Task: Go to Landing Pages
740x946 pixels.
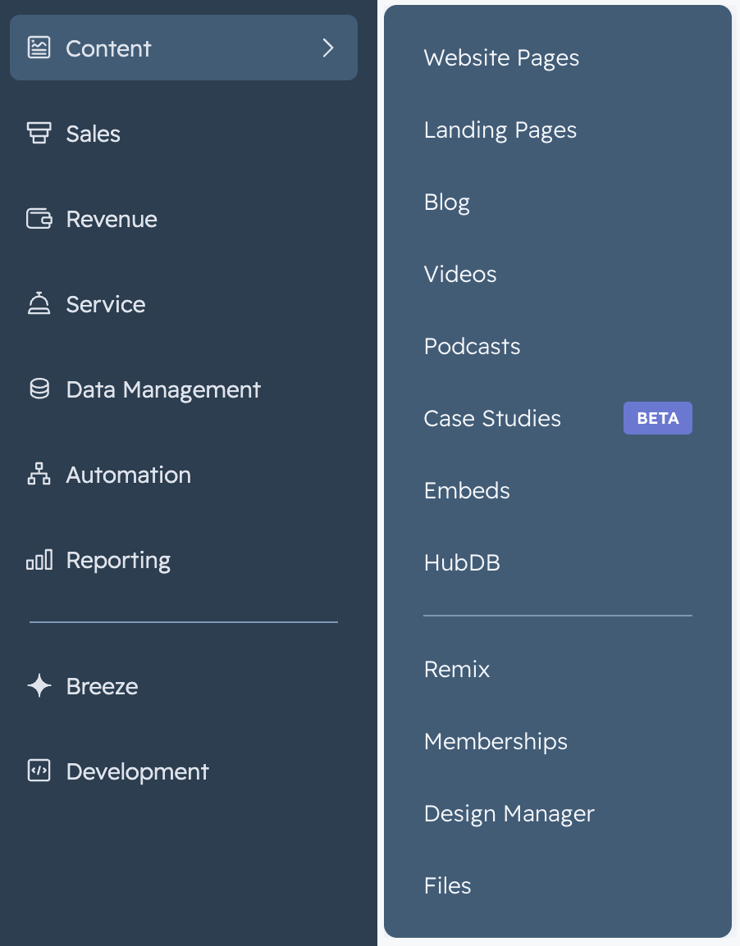Action: [x=500, y=130]
